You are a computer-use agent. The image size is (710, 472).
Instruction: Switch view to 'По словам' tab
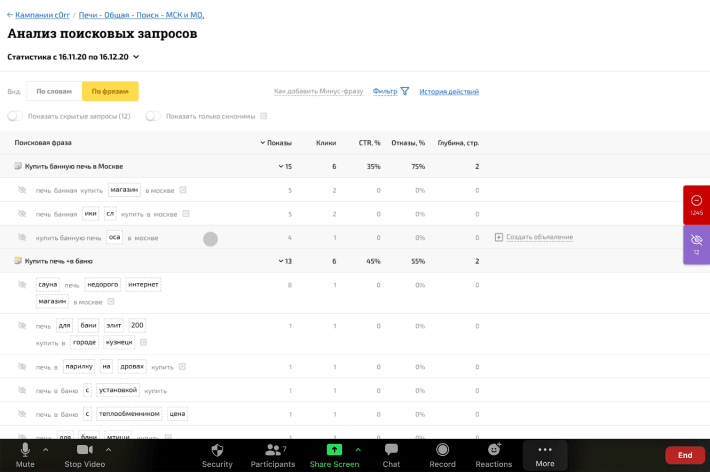point(54,91)
